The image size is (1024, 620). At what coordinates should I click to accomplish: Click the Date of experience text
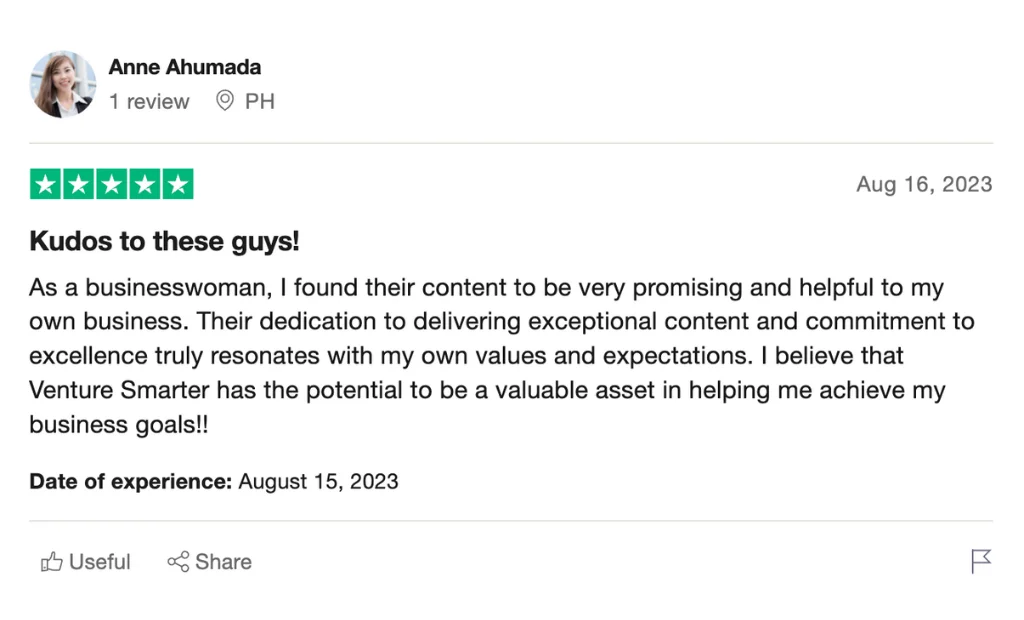[x=128, y=481]
